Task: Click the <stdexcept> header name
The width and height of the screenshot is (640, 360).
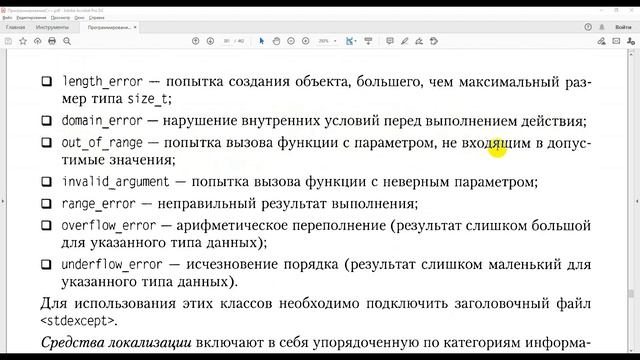Action: 78,321
